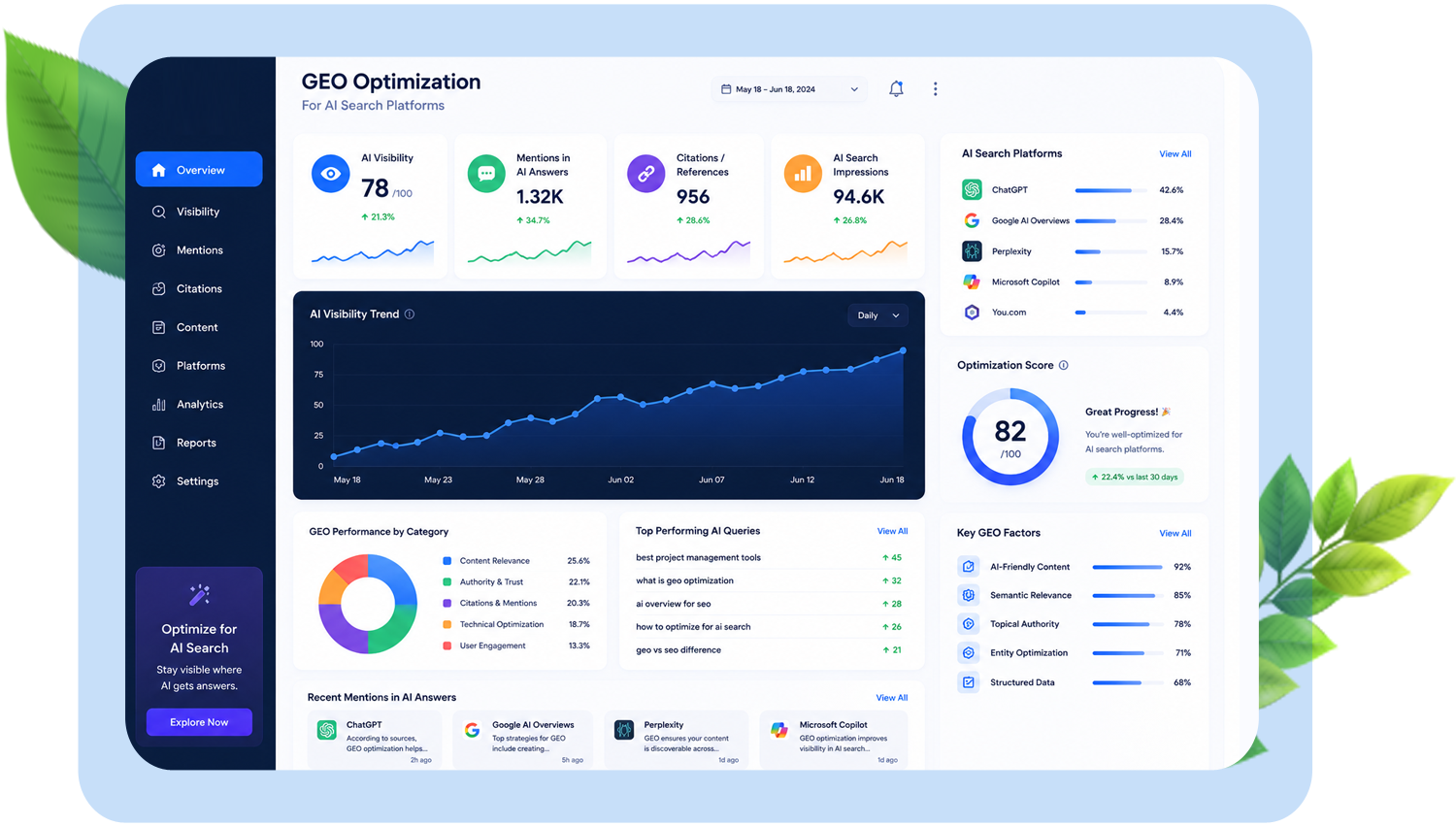Open the date range dropdown May 18 – Jun 18
This screenshot has height=827, width=1456.
pos(789,89)
